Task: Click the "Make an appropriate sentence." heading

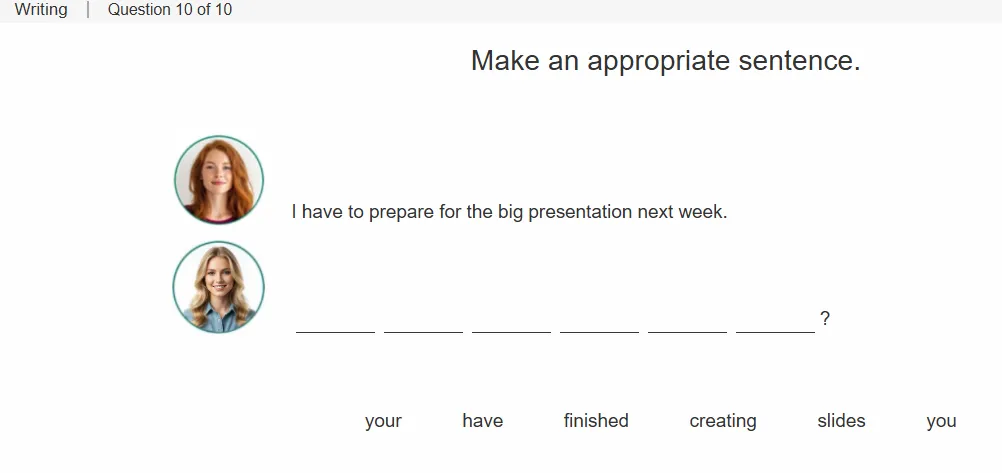Action: pyautogui.click(x=666, y=61)
